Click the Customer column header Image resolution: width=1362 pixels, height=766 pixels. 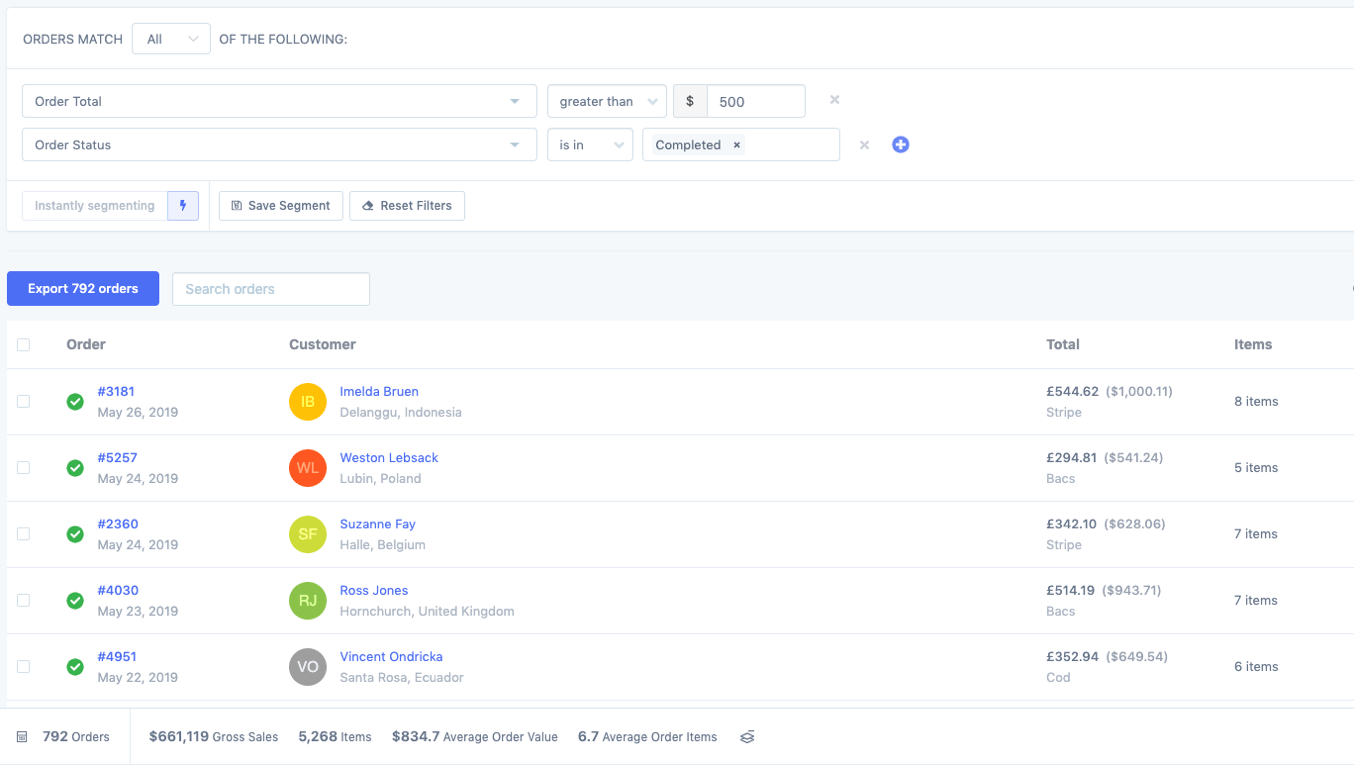point(322,343)
